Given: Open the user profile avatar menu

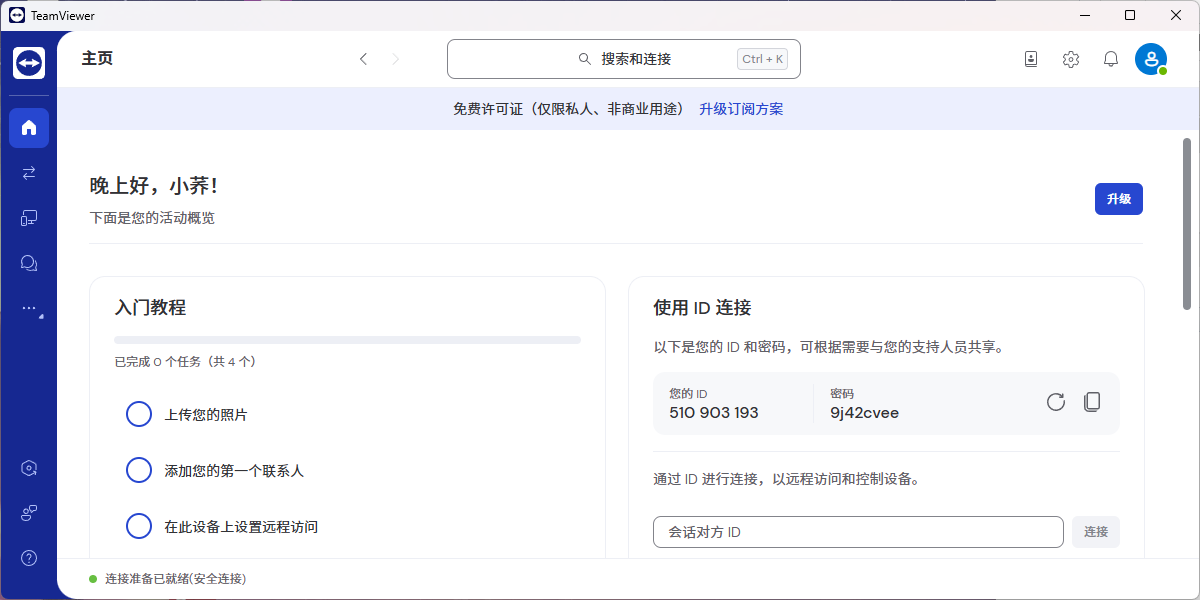Looking at the screenshot, I should click(x=1150, y=59).
